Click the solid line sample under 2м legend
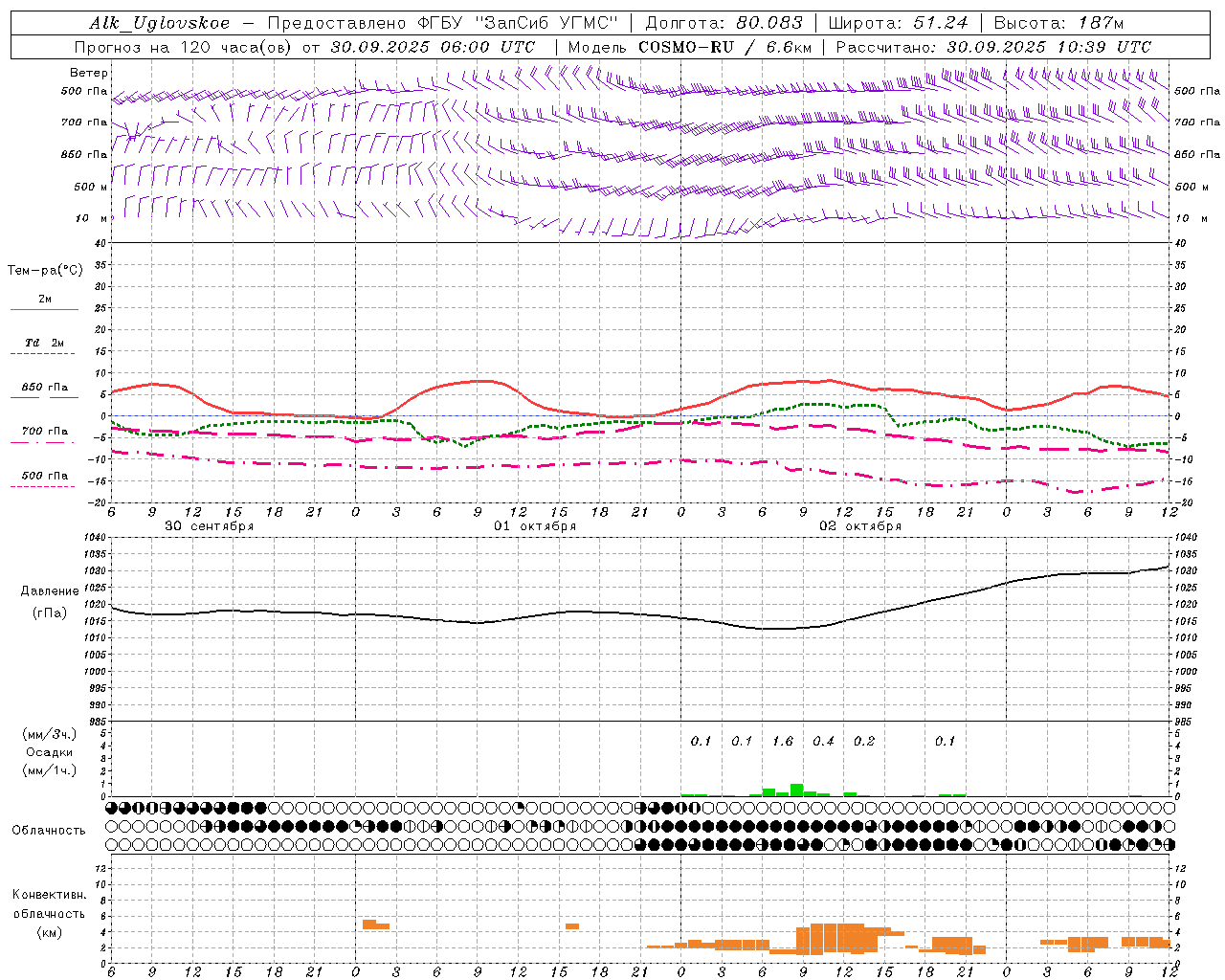 coord(44,310)
